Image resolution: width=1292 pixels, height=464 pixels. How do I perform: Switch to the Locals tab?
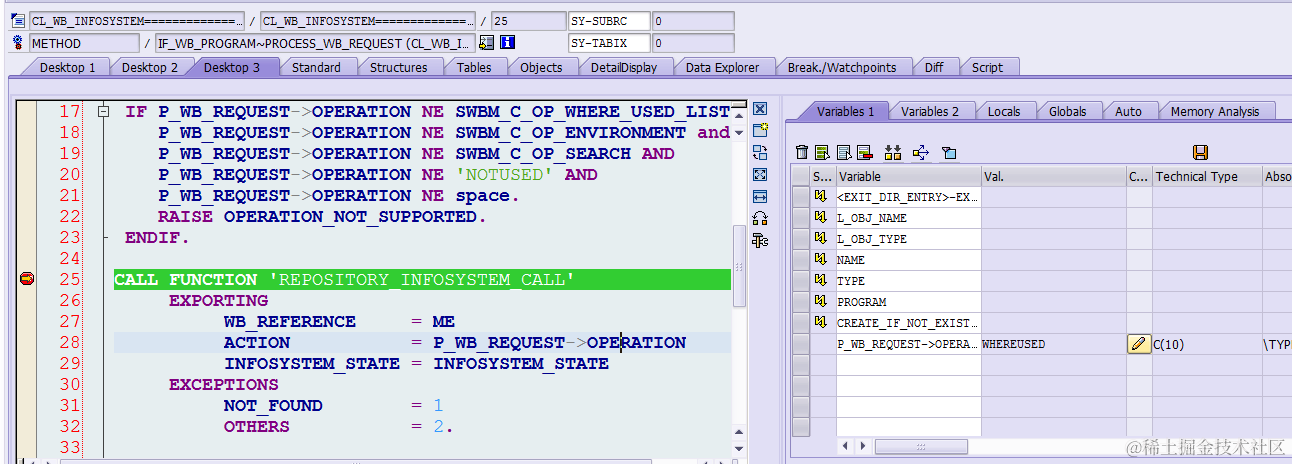click(x=1004, y=111)
